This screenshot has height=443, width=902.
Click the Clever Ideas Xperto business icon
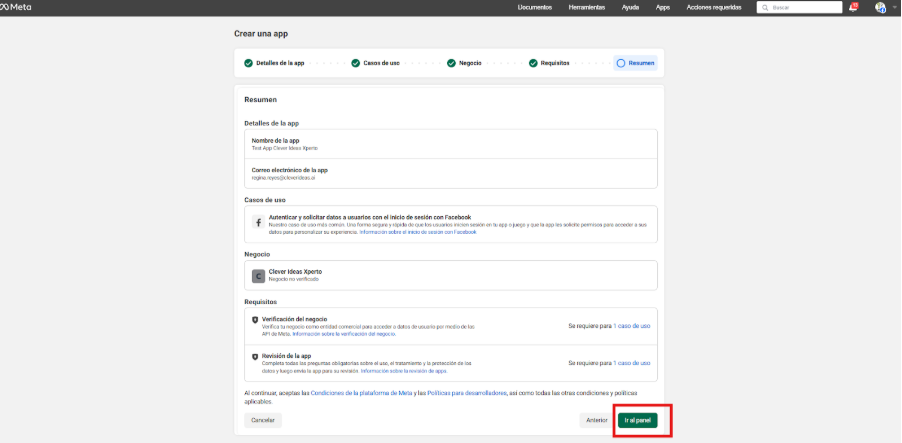pos(258,275)
